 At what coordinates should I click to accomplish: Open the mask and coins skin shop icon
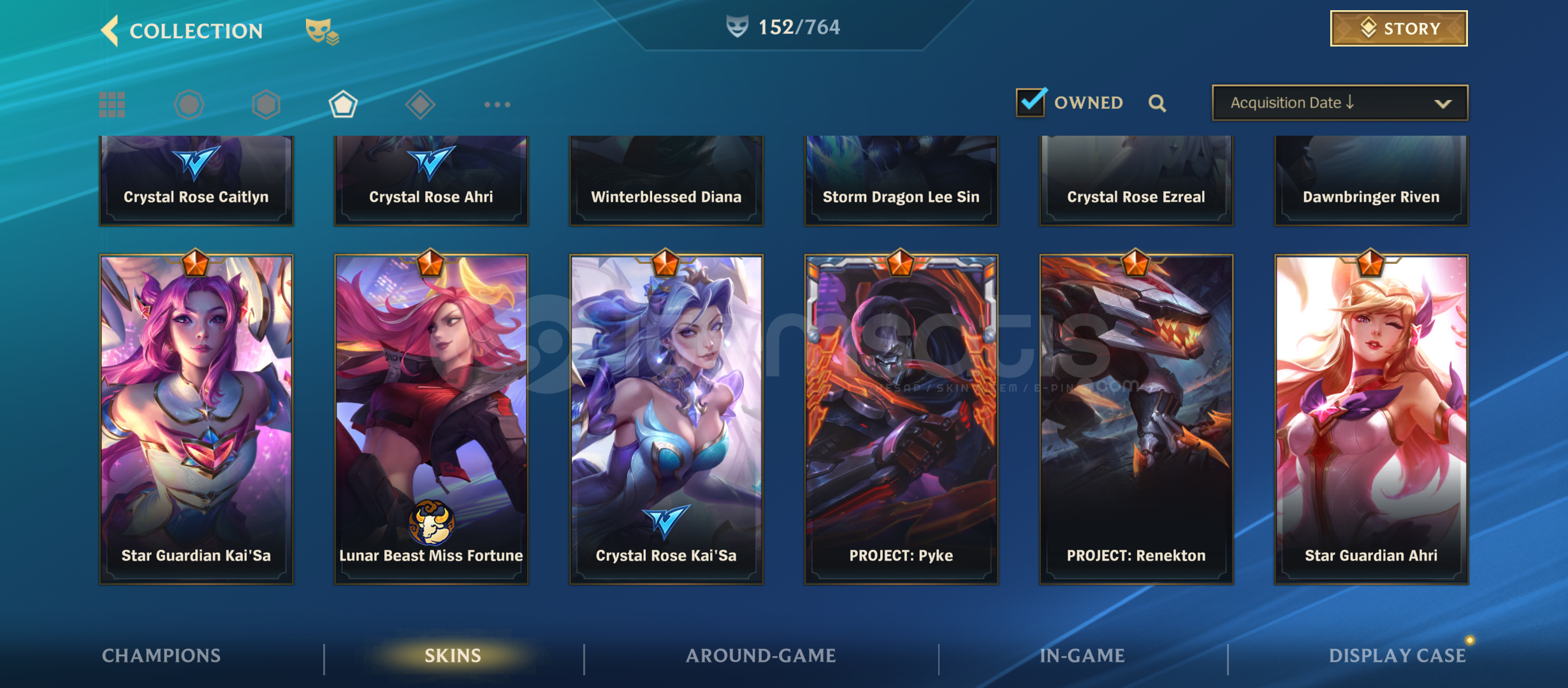coord(322,31)
